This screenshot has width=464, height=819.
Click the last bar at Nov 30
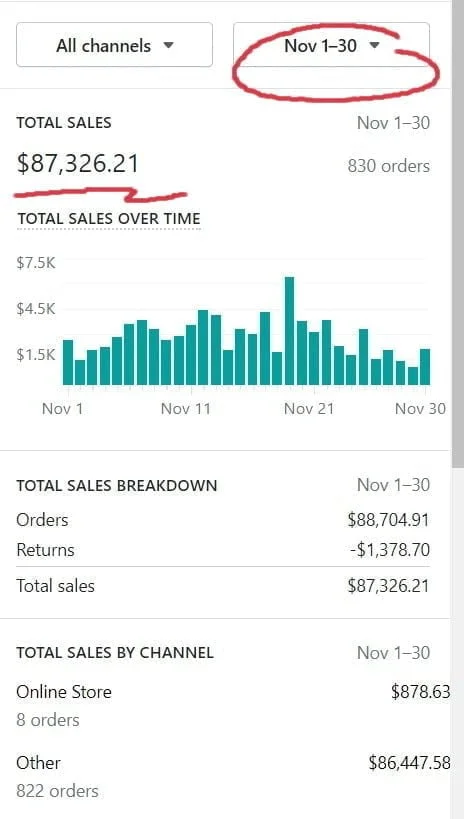[x=425, y=367]
